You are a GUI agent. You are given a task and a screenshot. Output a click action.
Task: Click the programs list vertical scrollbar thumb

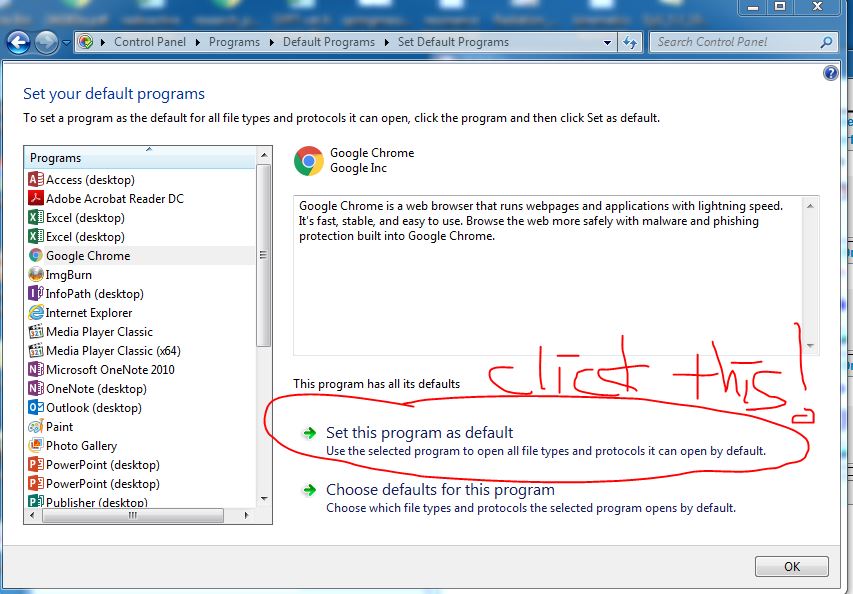tap(264, 255)
